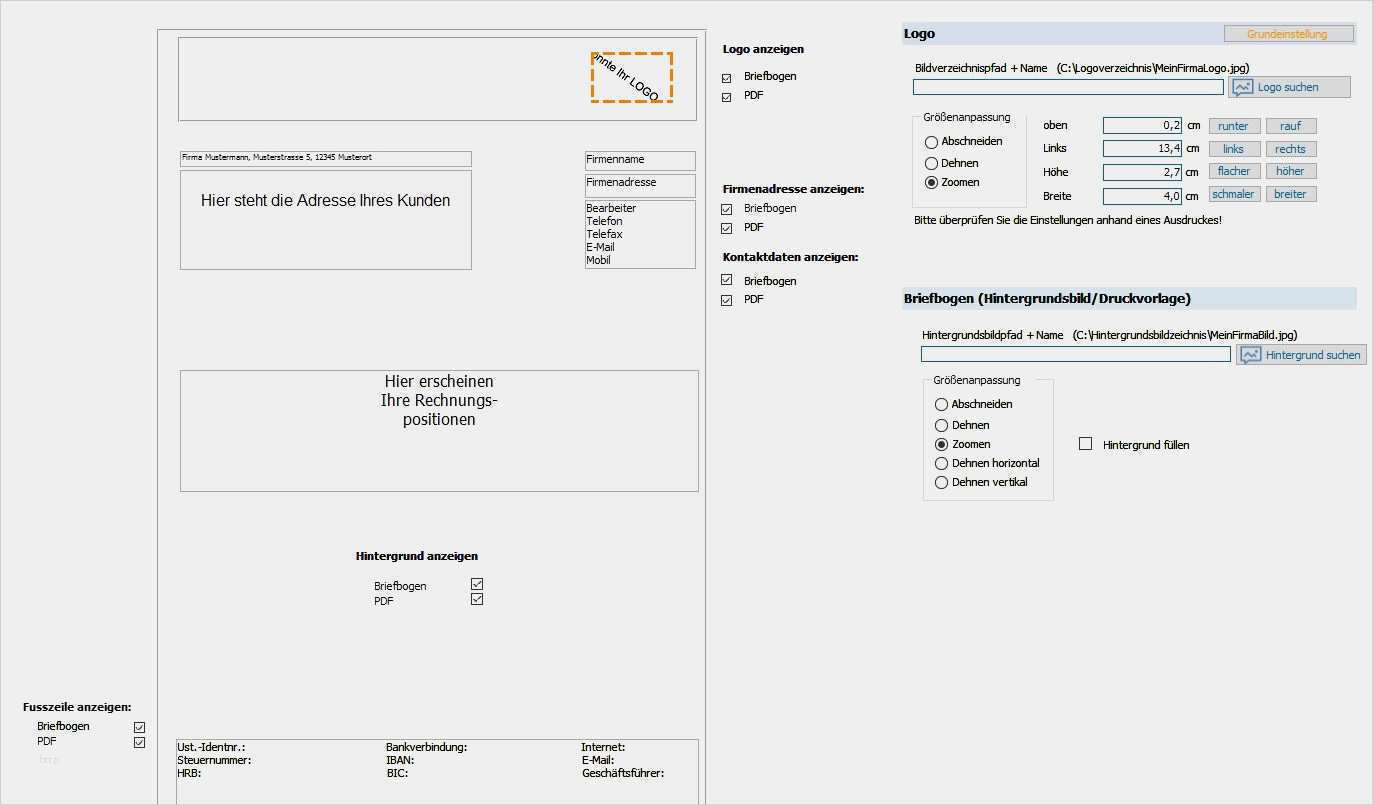Toggle Briefbogen checkbox under Logo anzeigen
1373x805 pixels.
coord(727,77)
